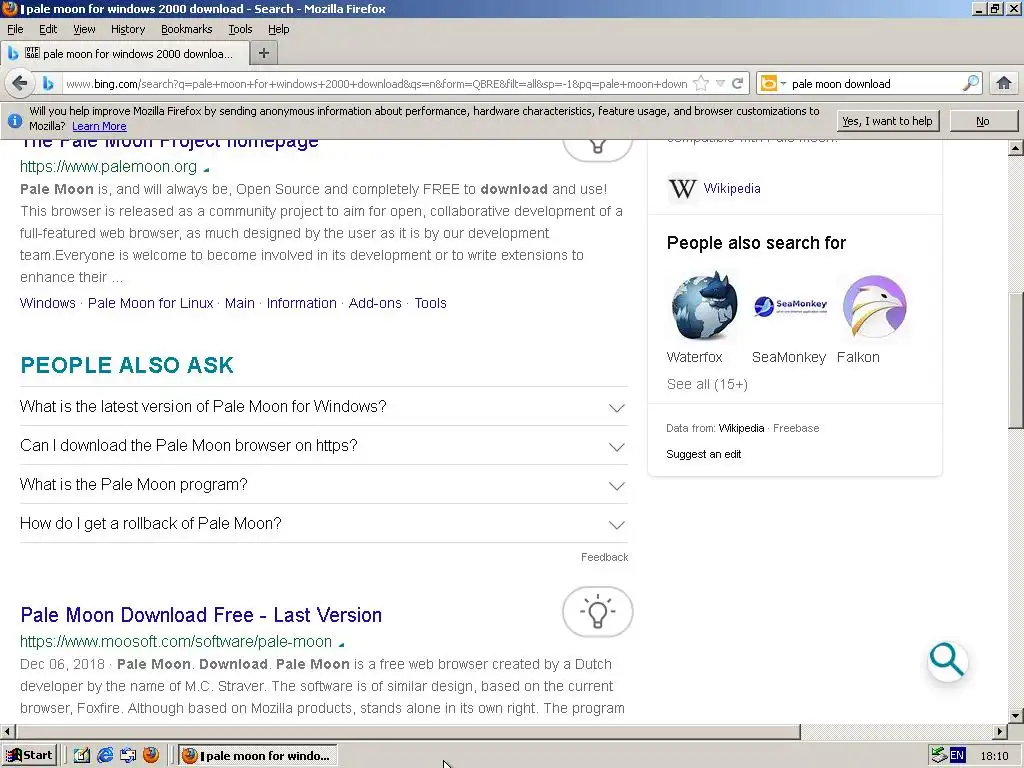
Task: Bookmark this page with the star icon
Action: click(x=701, y=84)
